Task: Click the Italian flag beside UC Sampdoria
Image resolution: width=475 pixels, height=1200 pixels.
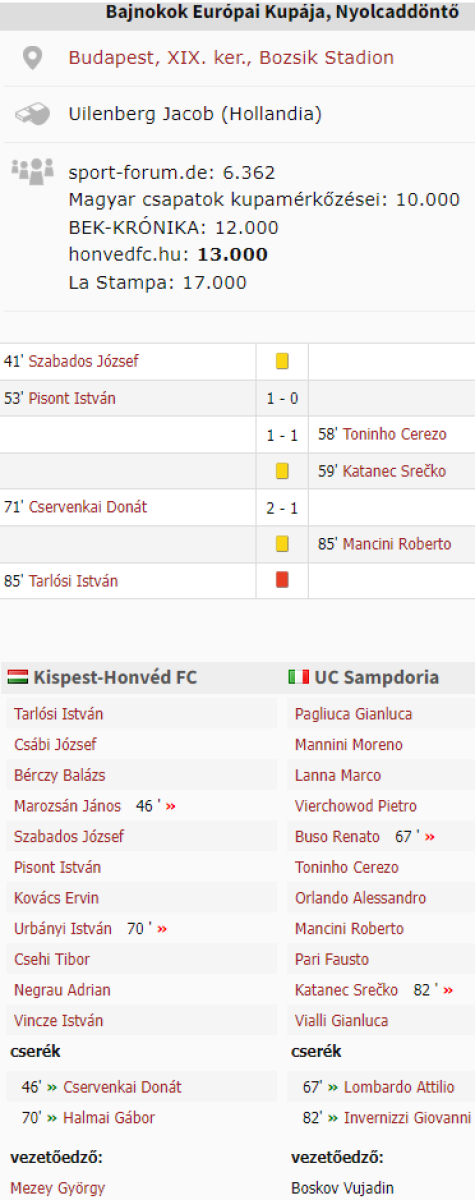Action: (298, 677)
